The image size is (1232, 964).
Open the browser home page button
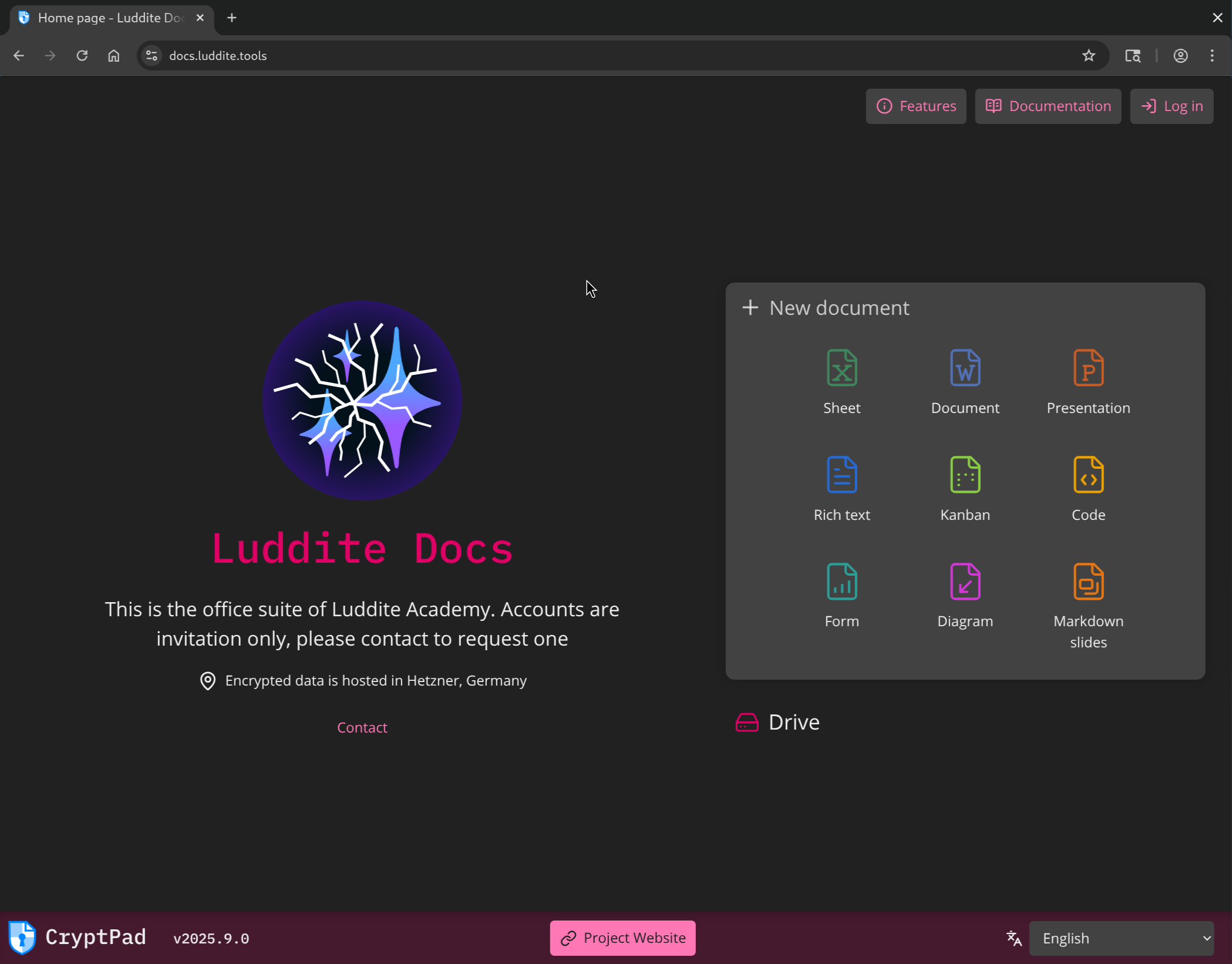(x=114, y=56)
